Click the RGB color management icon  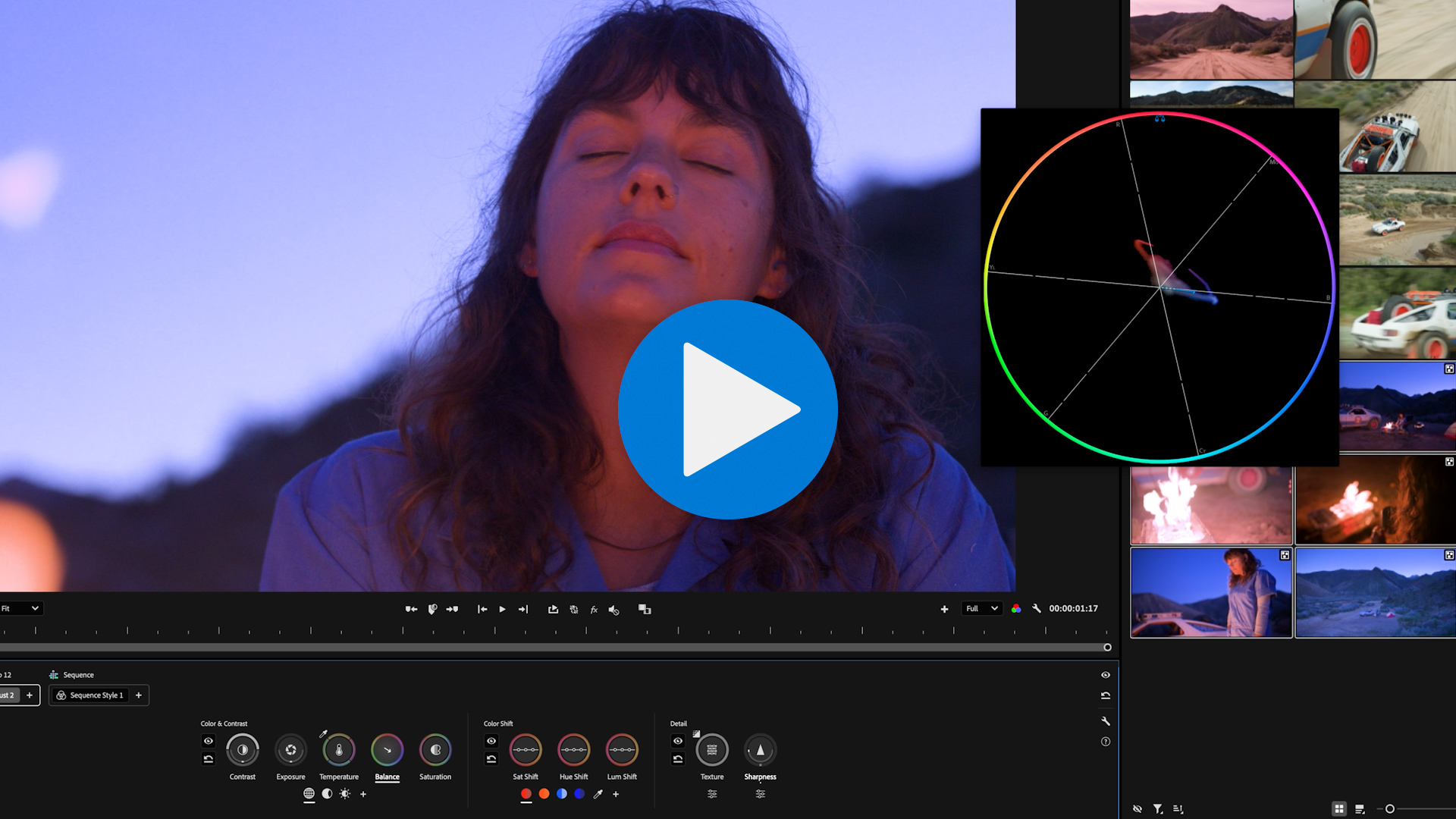pyautogui.click(x=1016, y=608)
